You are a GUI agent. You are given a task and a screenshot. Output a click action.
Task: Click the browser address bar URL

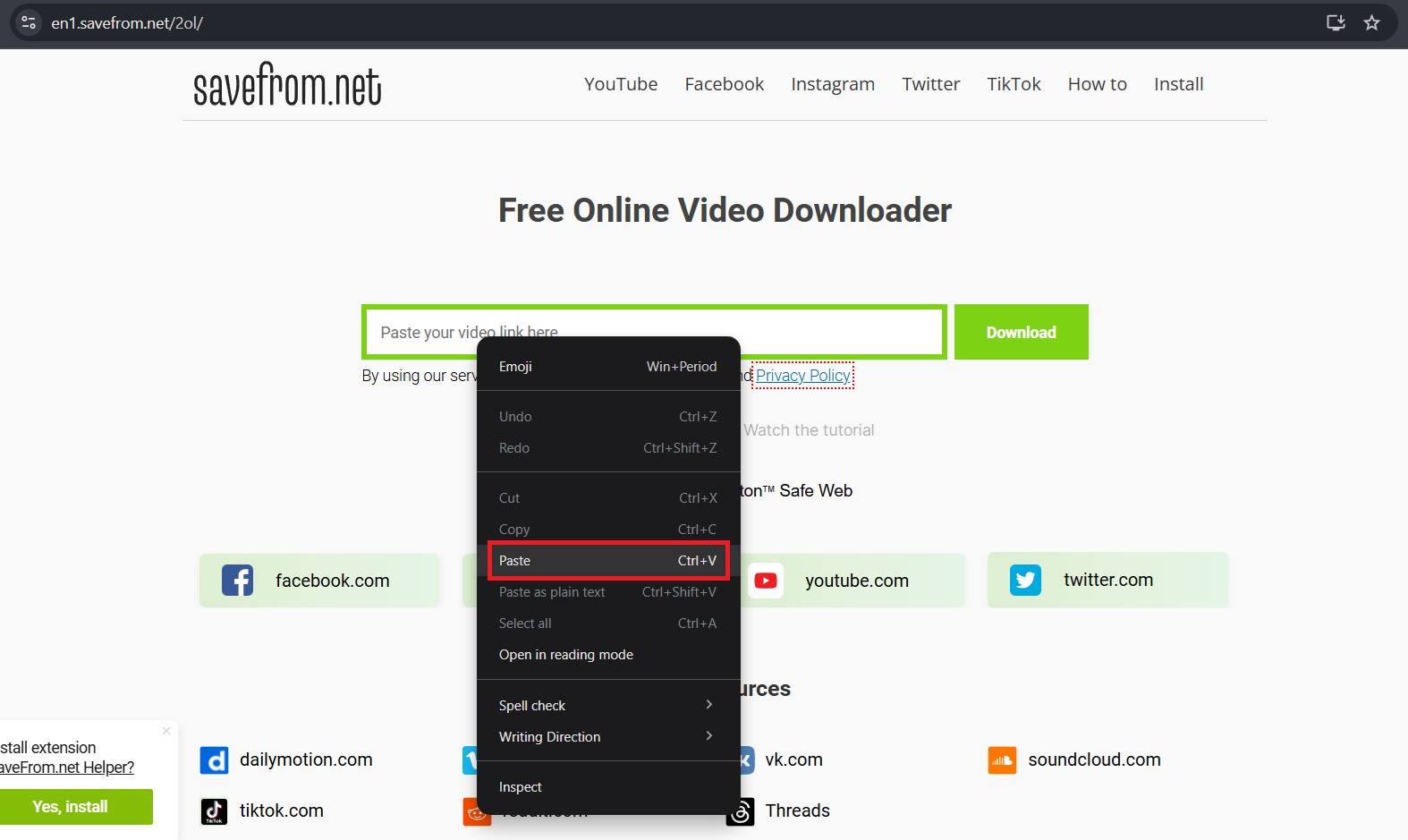coord(127,23)
